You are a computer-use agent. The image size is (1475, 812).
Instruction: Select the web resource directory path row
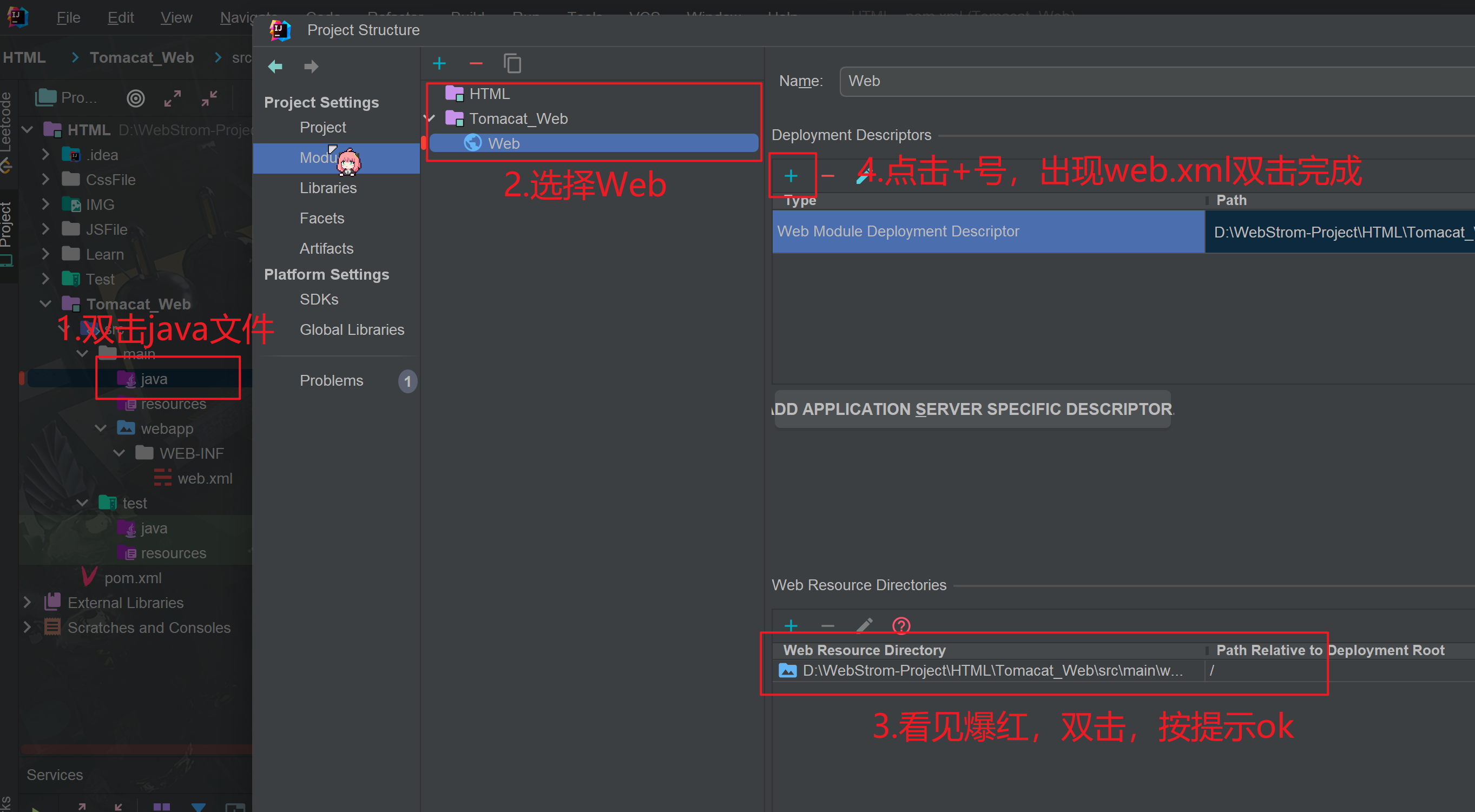click(989, 671)
